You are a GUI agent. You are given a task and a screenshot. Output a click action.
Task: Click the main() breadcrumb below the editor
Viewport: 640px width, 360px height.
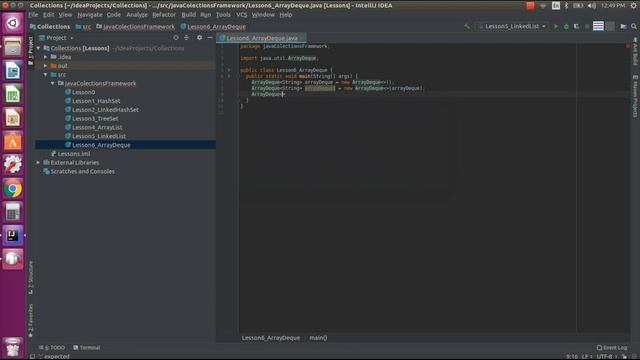pyautogui.click(x=318, y=338)
